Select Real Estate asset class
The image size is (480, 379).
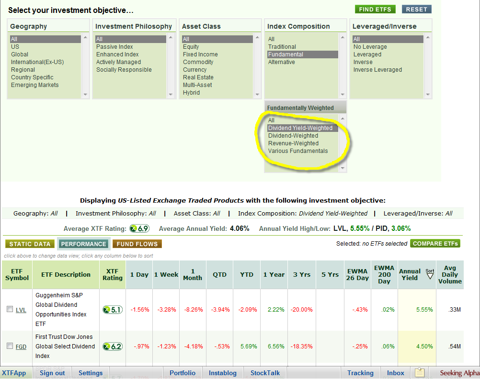[x=198, y=77]
